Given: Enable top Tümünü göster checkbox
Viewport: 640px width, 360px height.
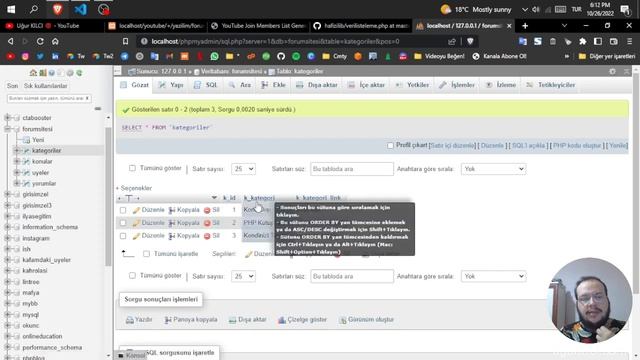Looking at the screenshot, I should (132, 168).
